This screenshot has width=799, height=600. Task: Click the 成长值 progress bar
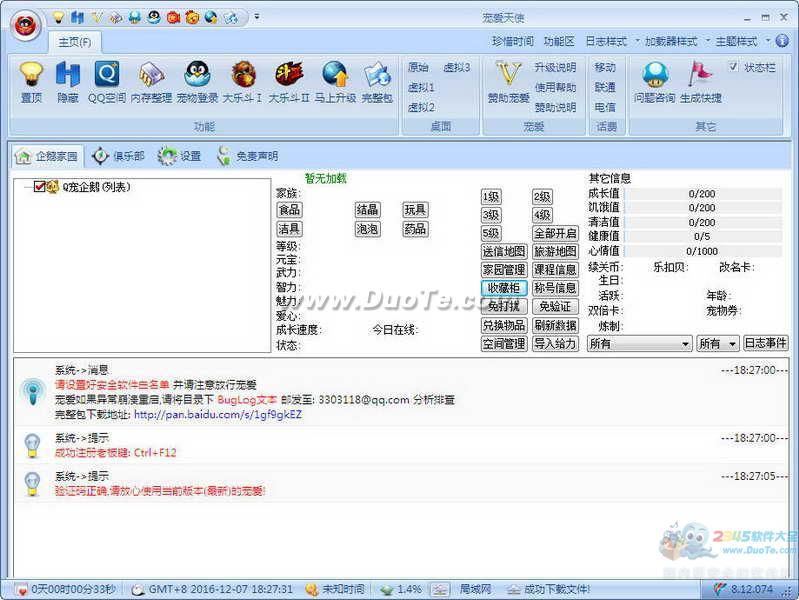click(701, 194)
